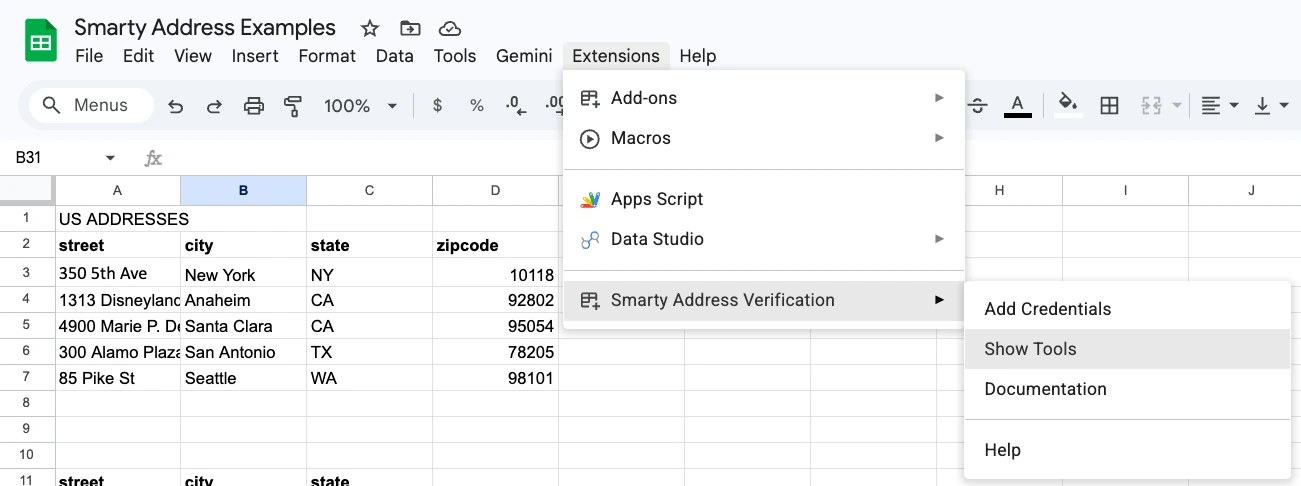Open the zoom 100% dropdown
This screenshot has height=486, width=1301.
pos(392,106)
